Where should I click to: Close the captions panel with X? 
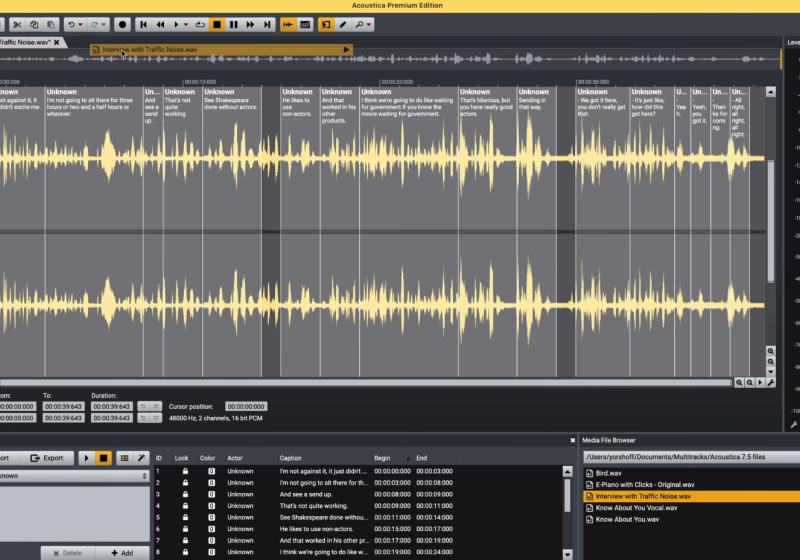click(572, 440)
